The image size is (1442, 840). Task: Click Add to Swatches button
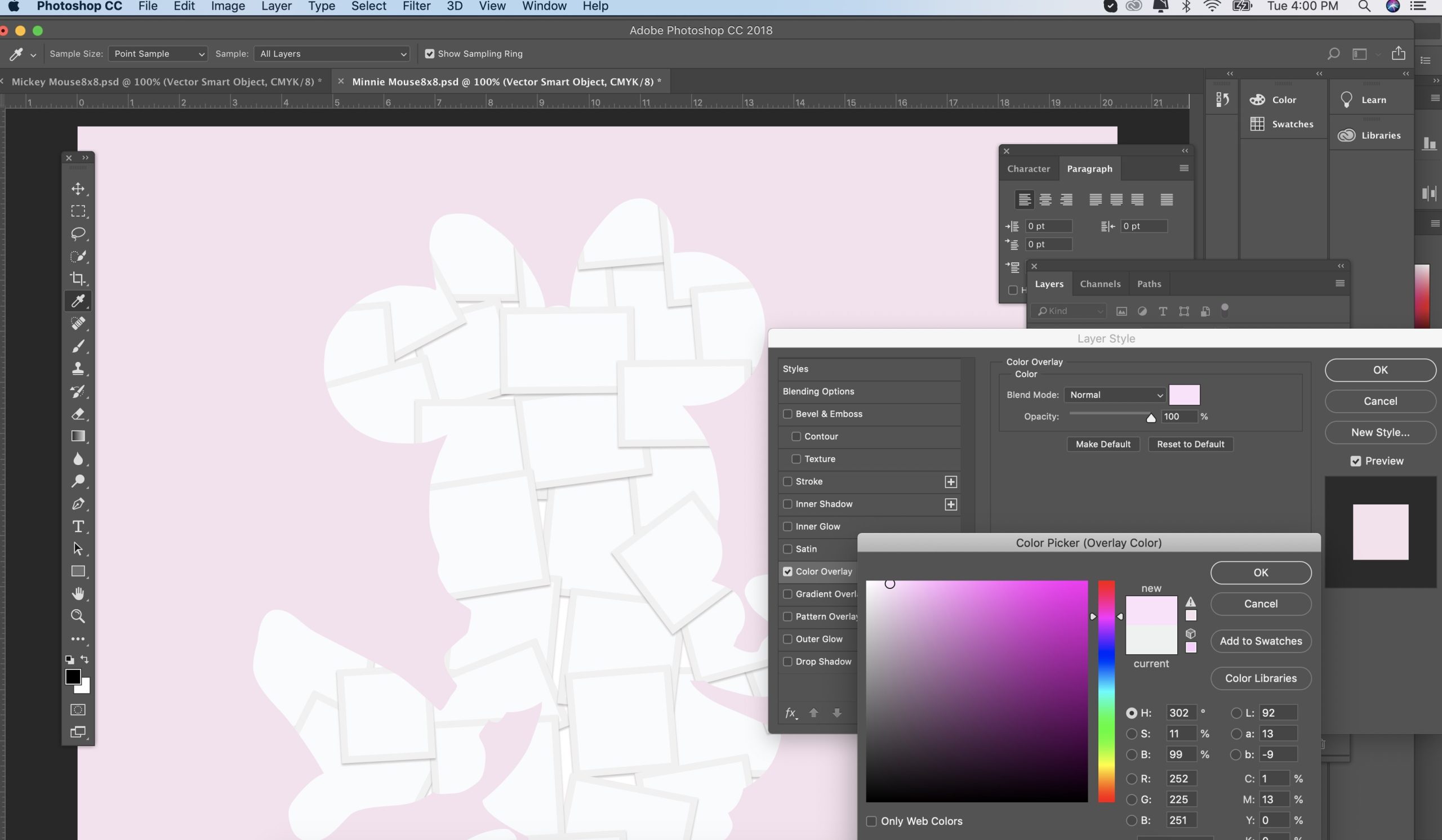point(1261,641)
